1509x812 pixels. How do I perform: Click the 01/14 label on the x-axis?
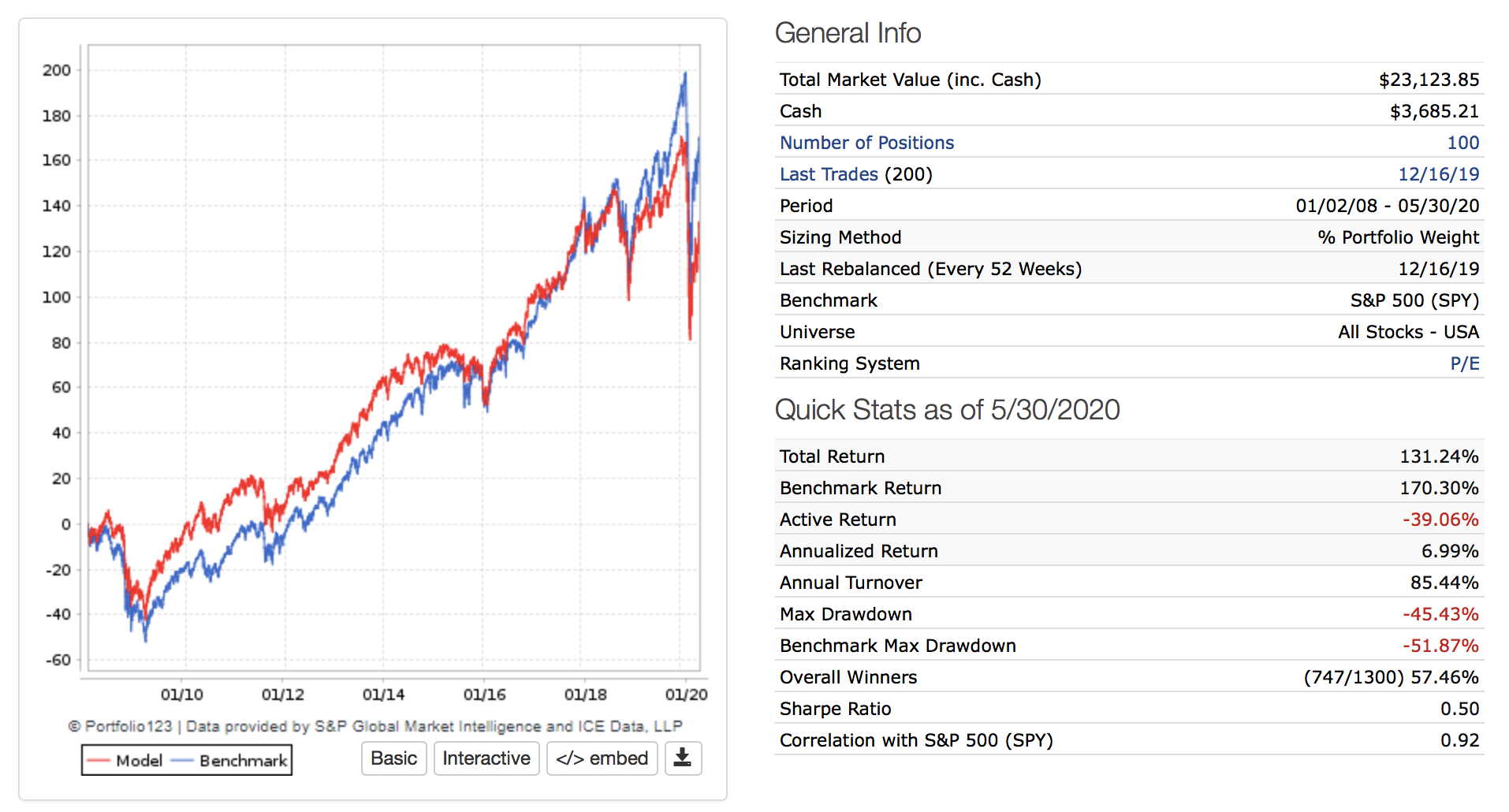[x=383, y=695]
